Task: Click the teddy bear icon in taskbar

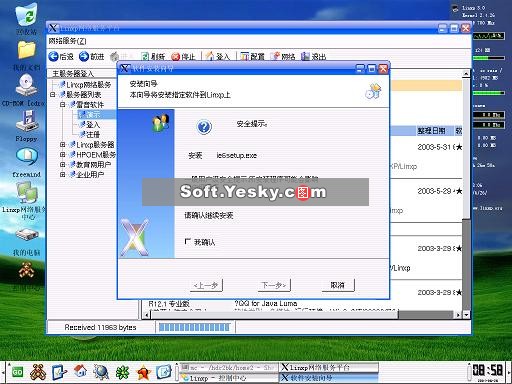Action: click(x=38, y=372)
